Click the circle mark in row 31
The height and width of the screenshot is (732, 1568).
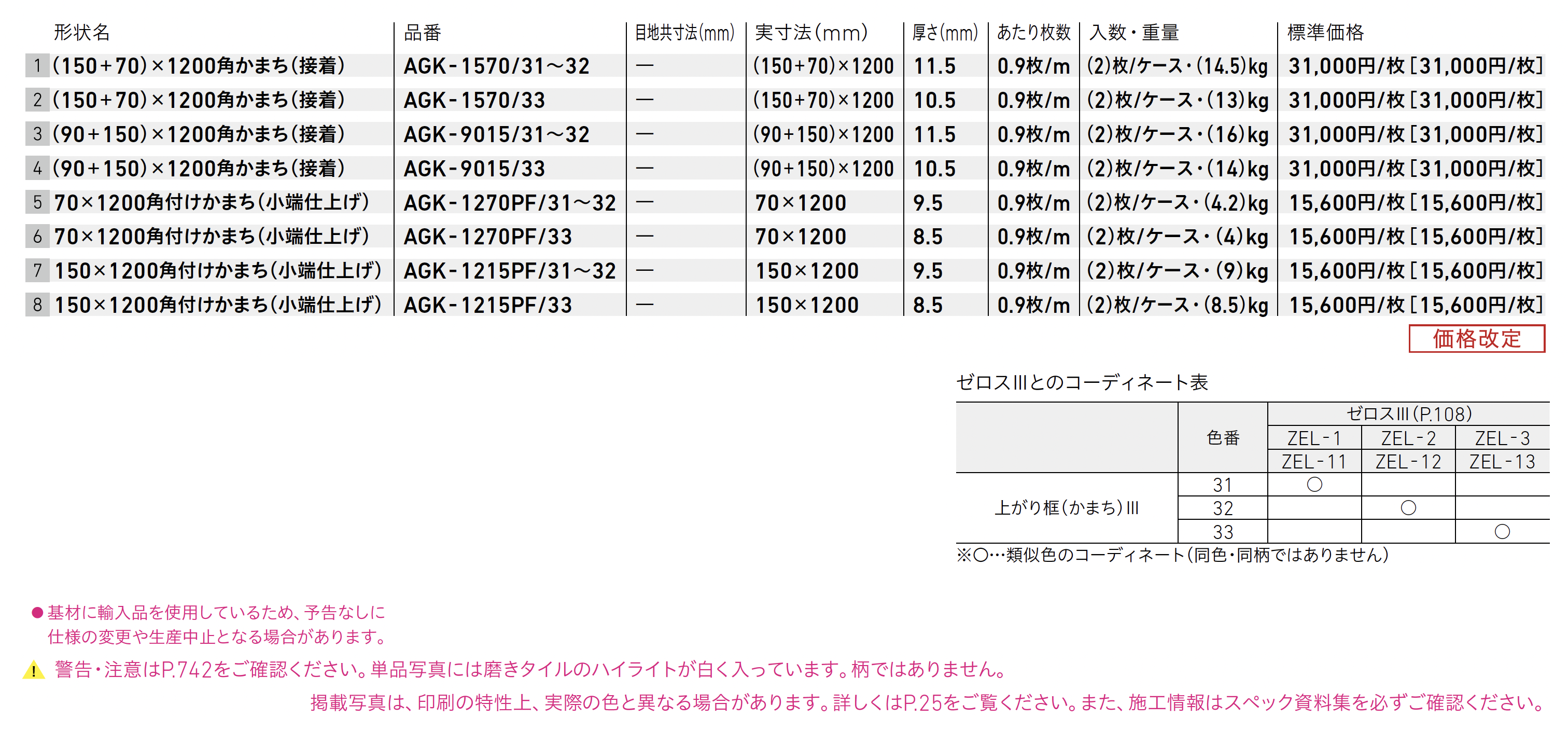1314,485
